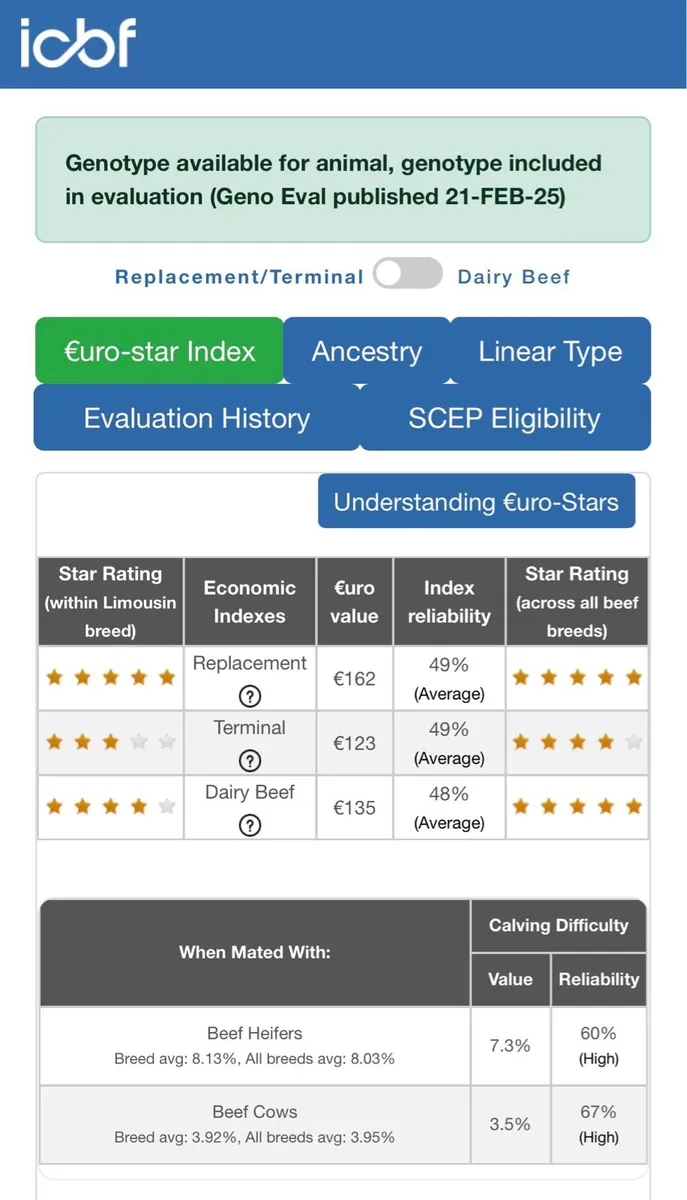Switch to the Ancestry tab
The height and width of the screenshot is (1200, 687).
366,351
